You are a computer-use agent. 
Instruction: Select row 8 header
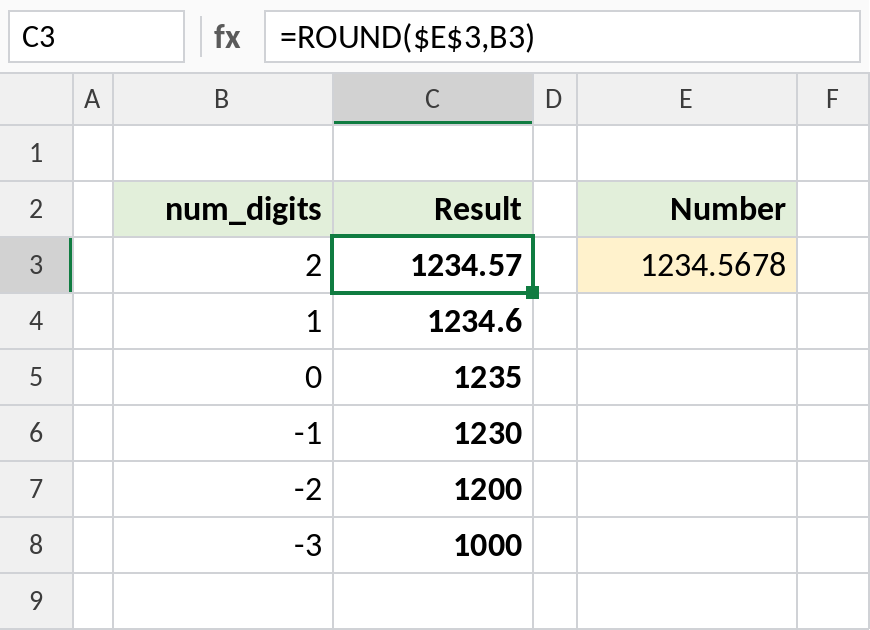click(x=36, y=545)
